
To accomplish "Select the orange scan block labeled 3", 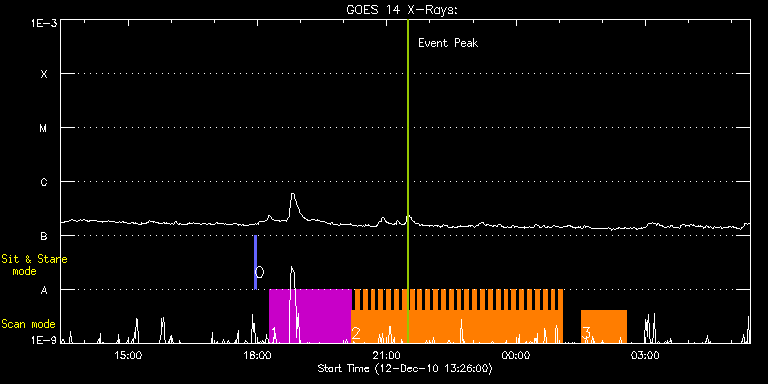I will 603,326.
